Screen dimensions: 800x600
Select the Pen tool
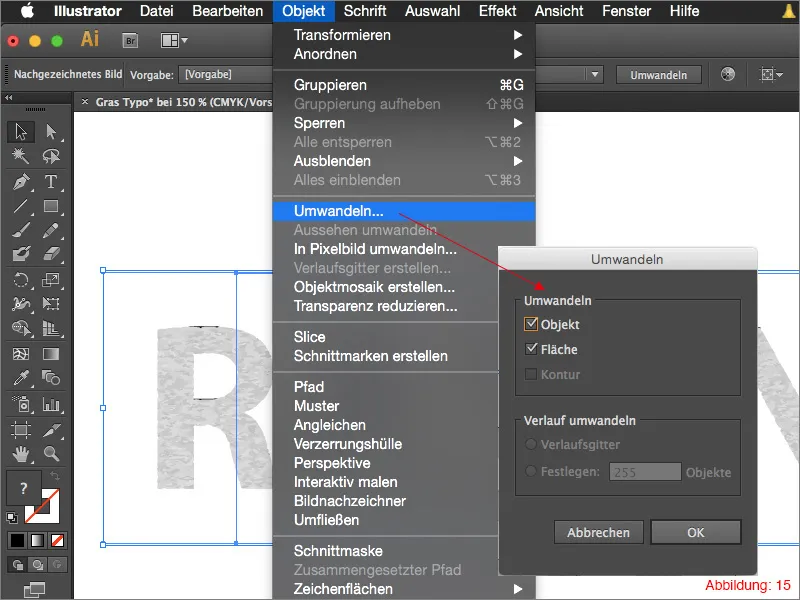point(21,182)
